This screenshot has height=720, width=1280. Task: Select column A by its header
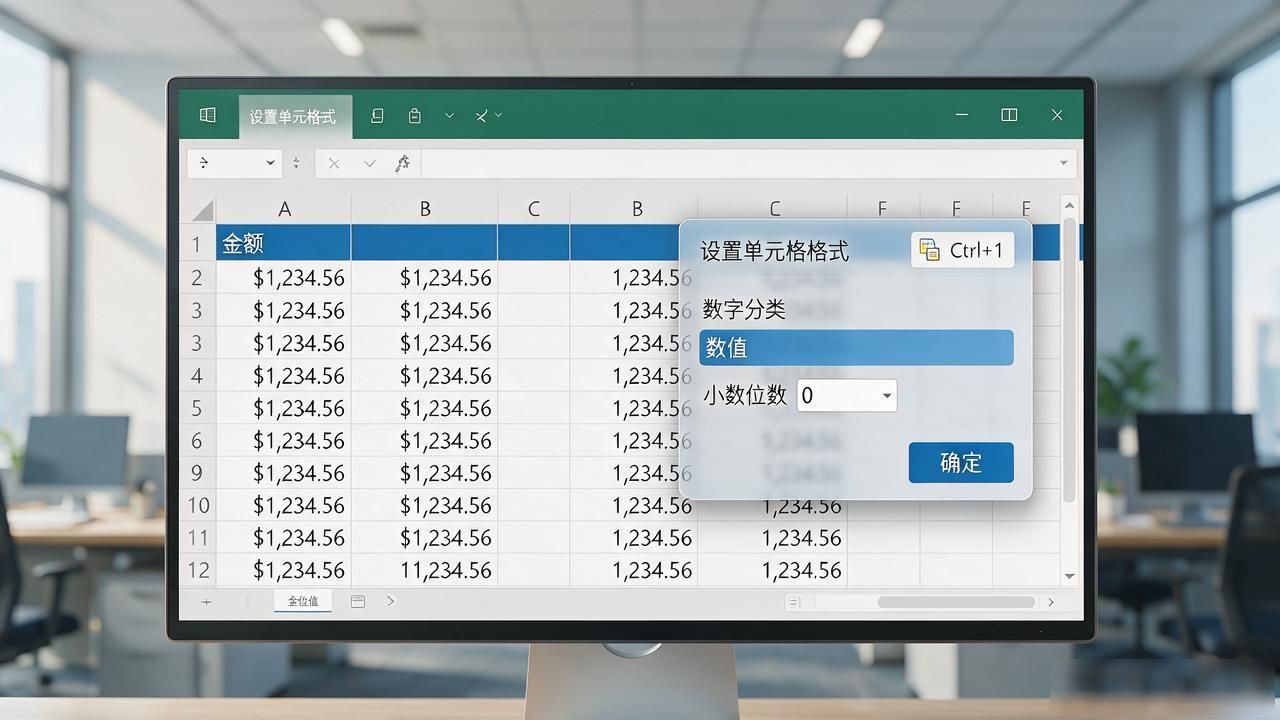pyautogui.click(x=284, y=209)
